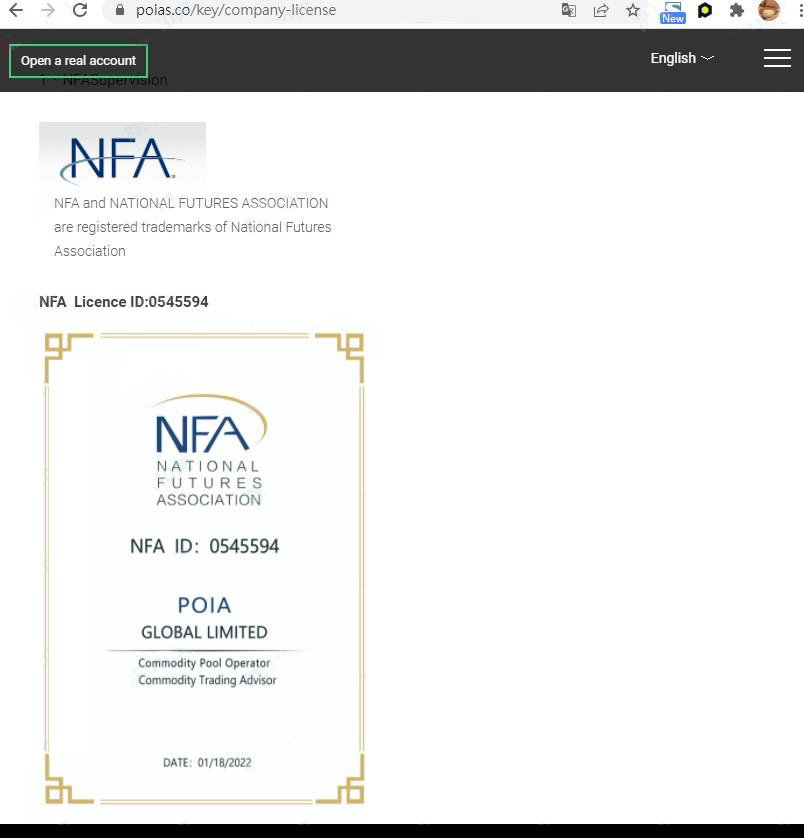Image resolution: width=804 pixels, height=838 pixels.
Task: Reload the page with refresh icon
Action: click(80, 10)
